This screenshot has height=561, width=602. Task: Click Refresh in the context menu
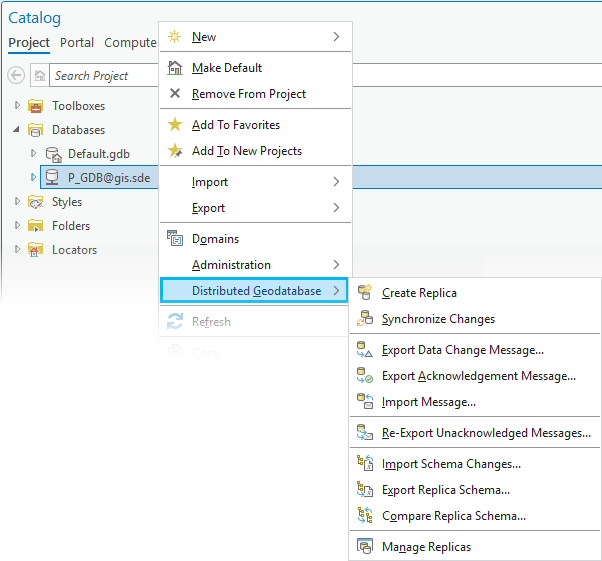(211, 322)
